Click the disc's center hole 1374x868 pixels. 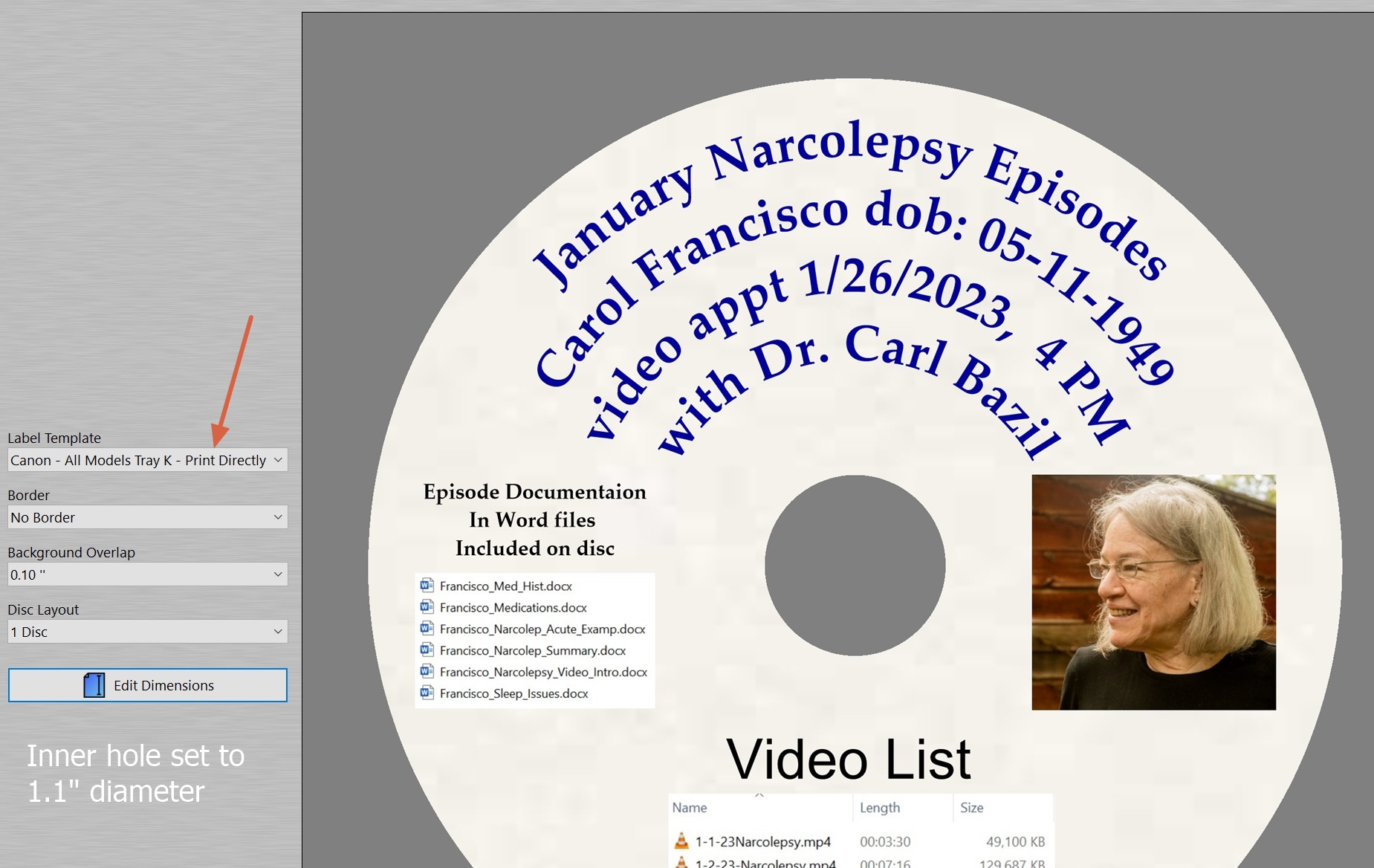[855, 566]
